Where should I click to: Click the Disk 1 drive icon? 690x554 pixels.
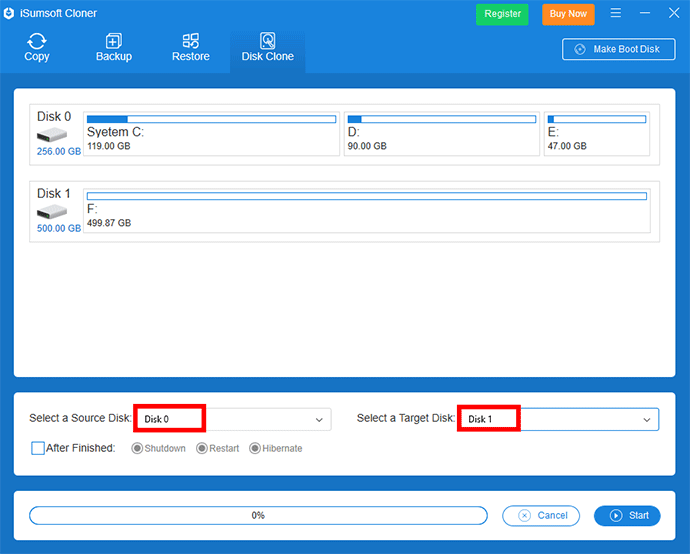point(53,212)
